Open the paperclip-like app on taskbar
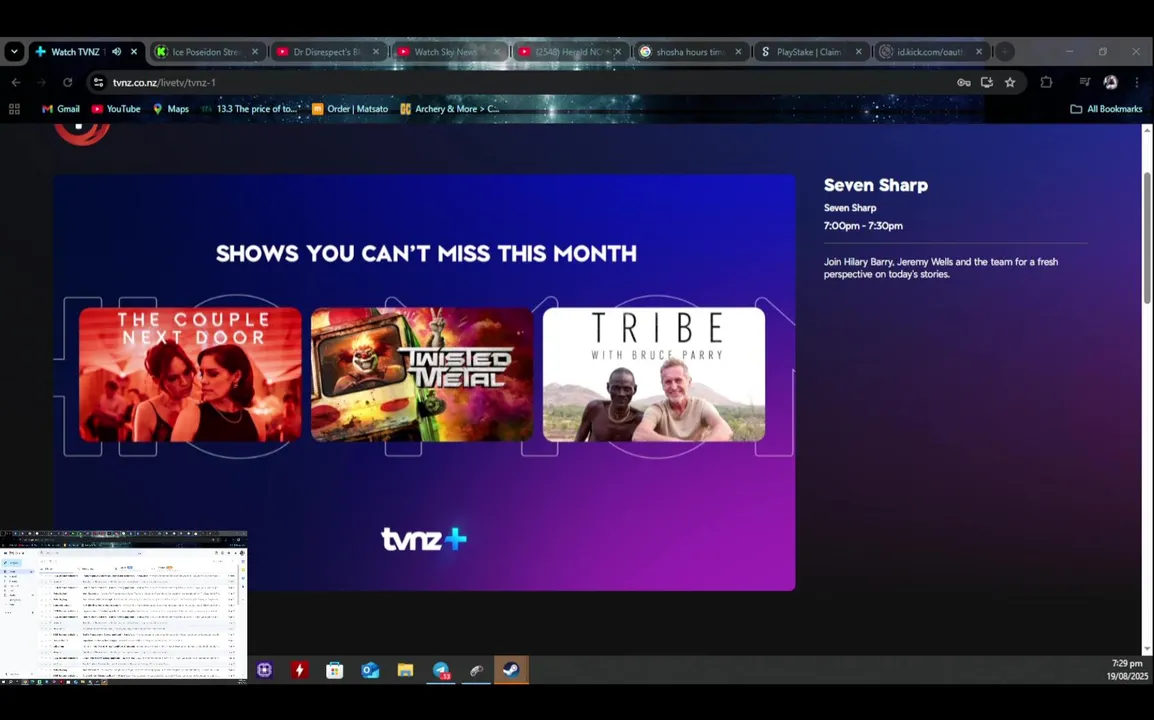This screenshot has width=1154, height=720. 476,670
